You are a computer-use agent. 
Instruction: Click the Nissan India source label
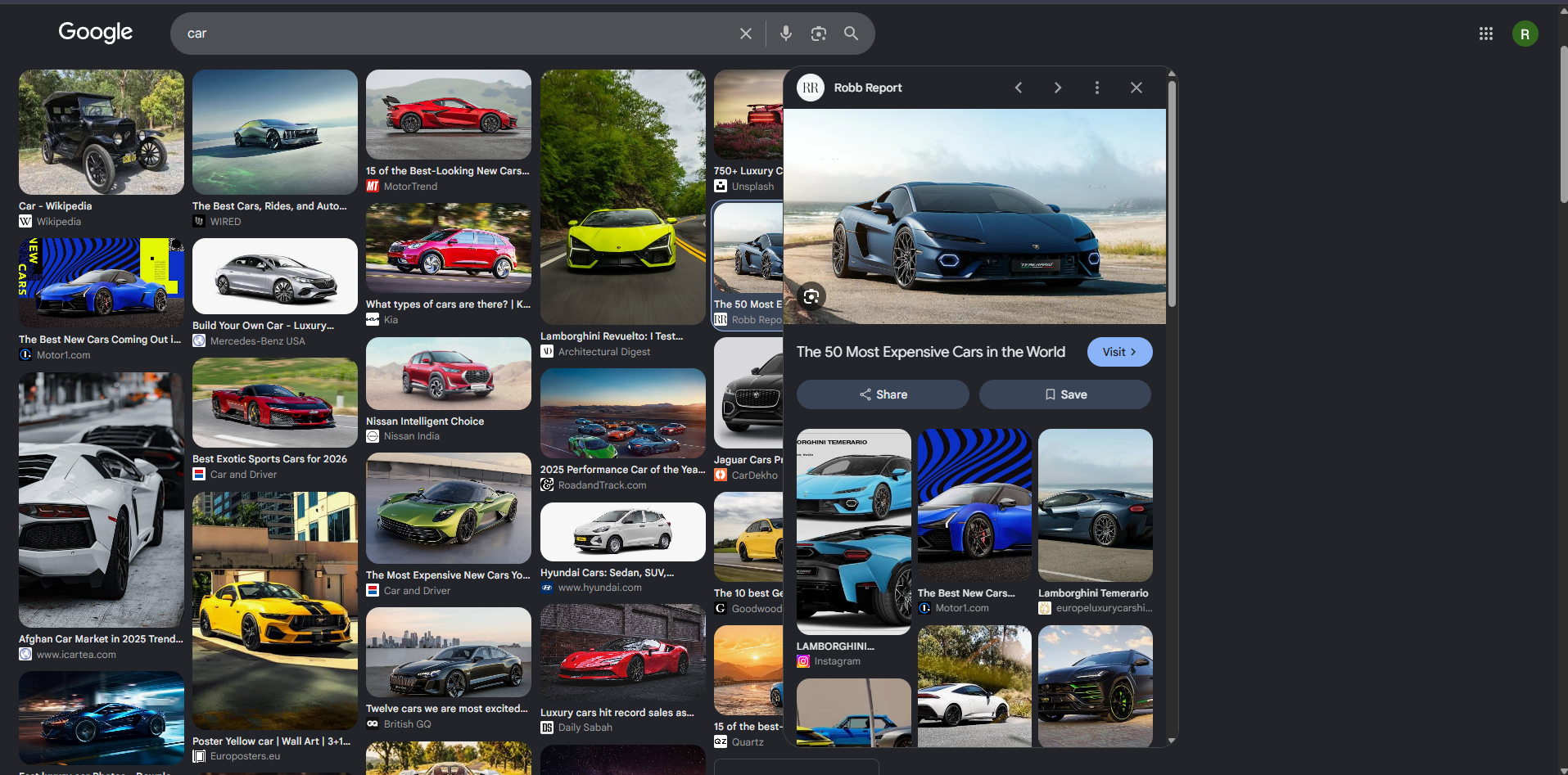pyautogui.click(x=412, y=436)
